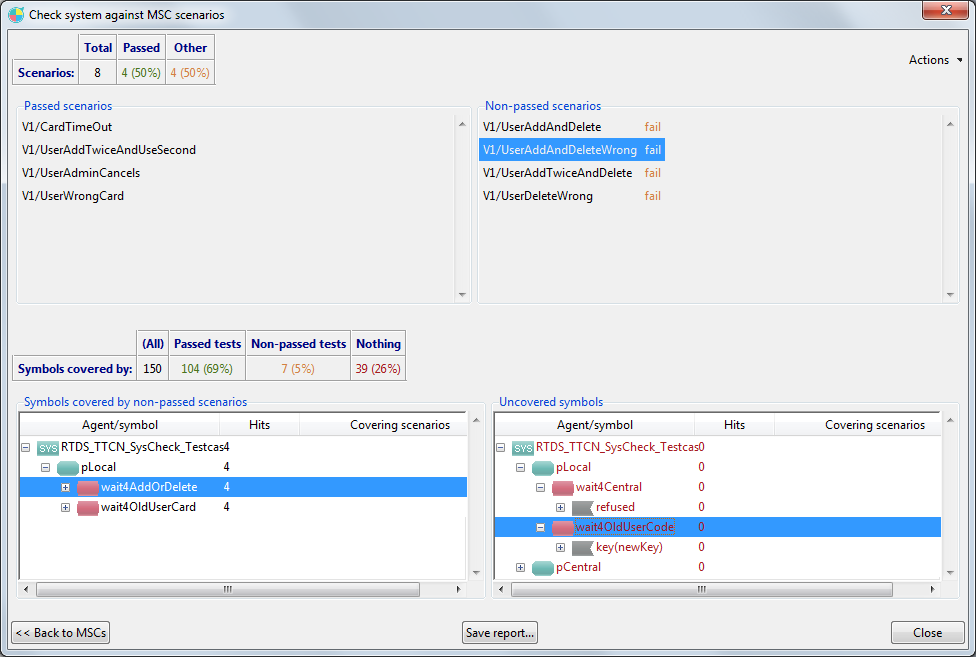
Task: Click the pLocal process icon in left tree
Action: [x=68, y=468]
